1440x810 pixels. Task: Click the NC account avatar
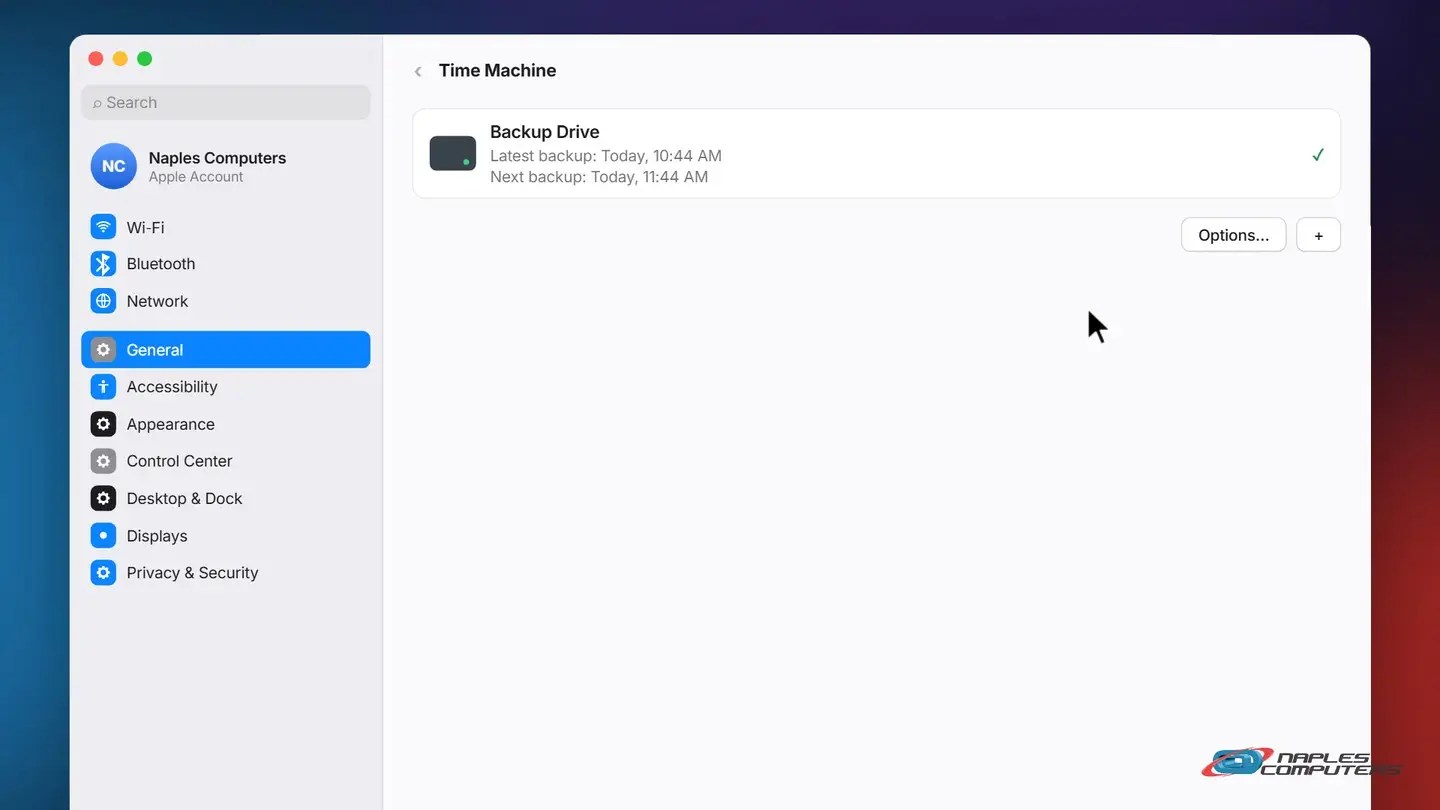(x=113, y=166)
